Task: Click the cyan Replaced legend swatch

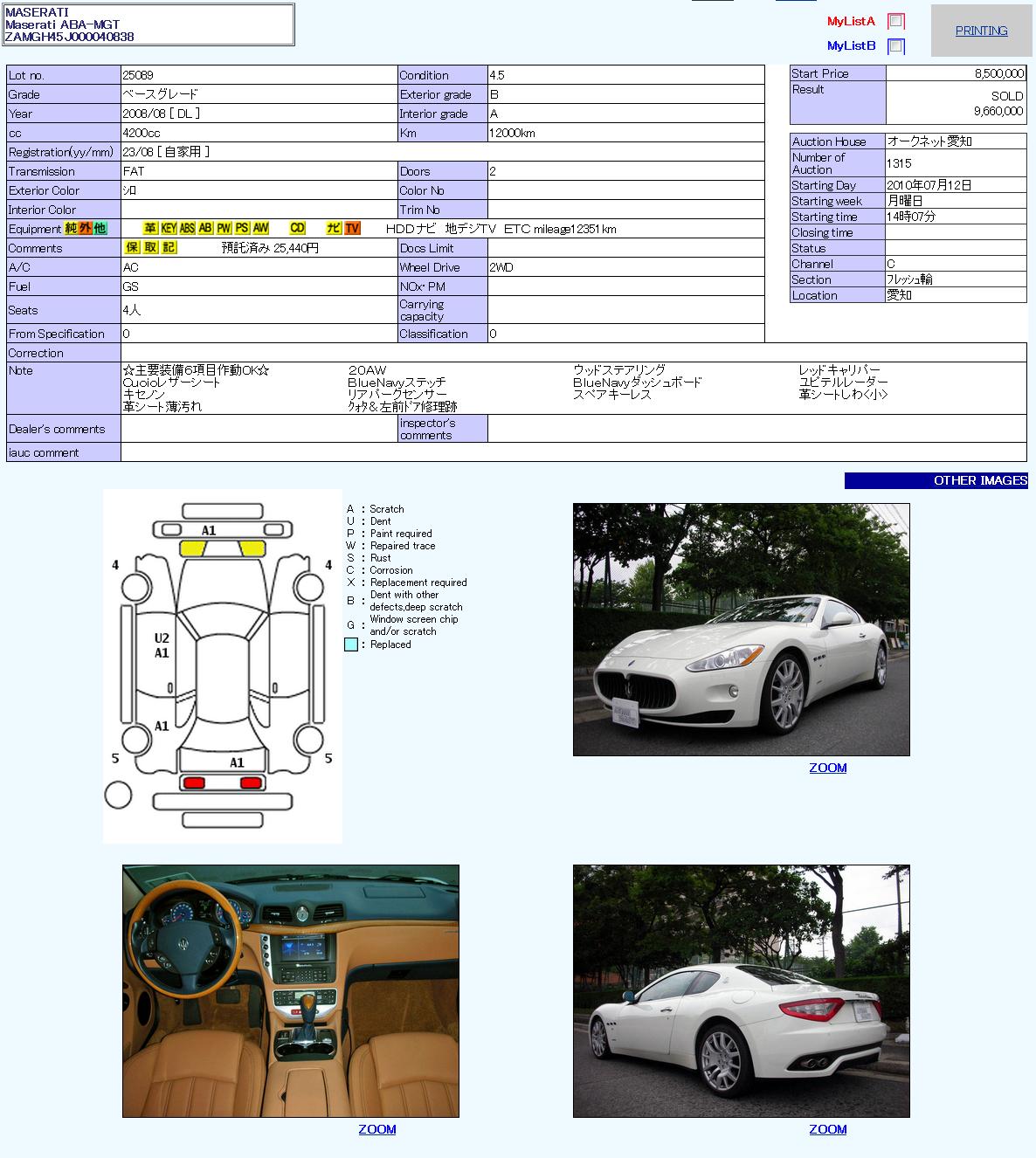Action: tap(351, 644)
